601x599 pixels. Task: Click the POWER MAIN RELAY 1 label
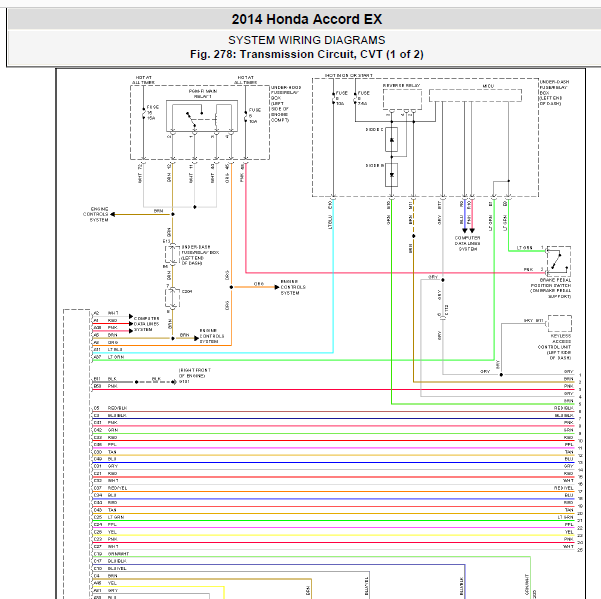203,94
